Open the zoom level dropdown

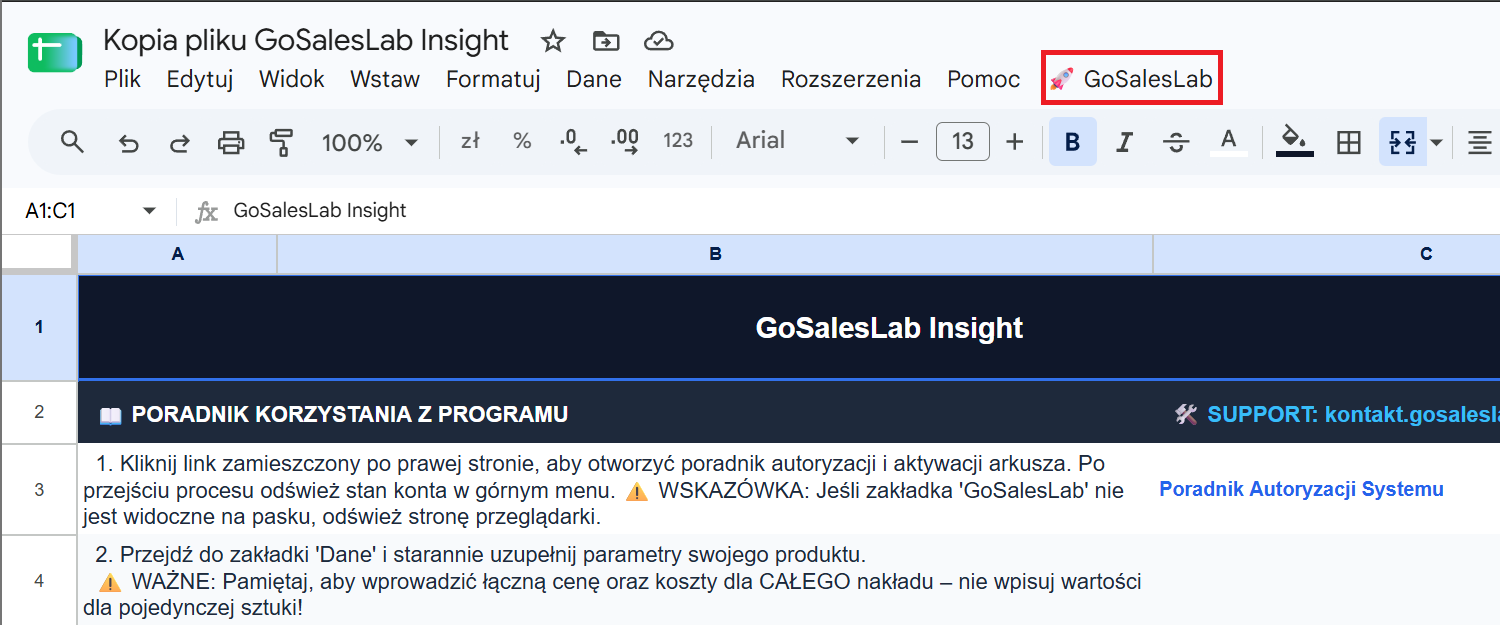[369, 142]
